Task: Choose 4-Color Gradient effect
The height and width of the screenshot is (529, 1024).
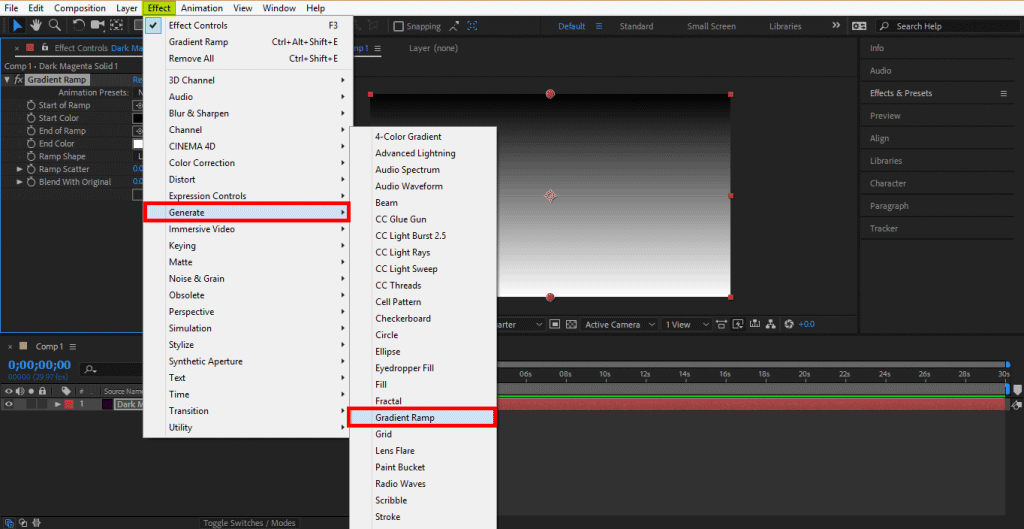Action: pyautogui.click(x=423, y=136)
